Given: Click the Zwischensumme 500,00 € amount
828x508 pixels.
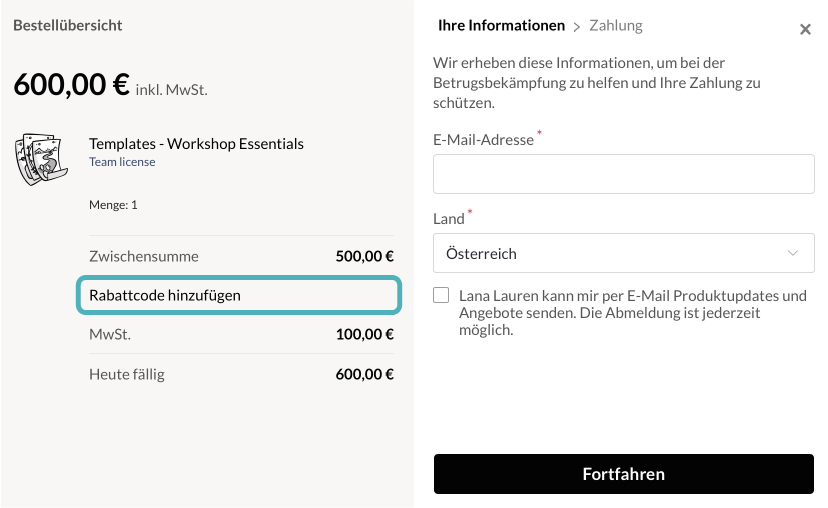Looking at the screenshot, I should (x=364, y=256).
